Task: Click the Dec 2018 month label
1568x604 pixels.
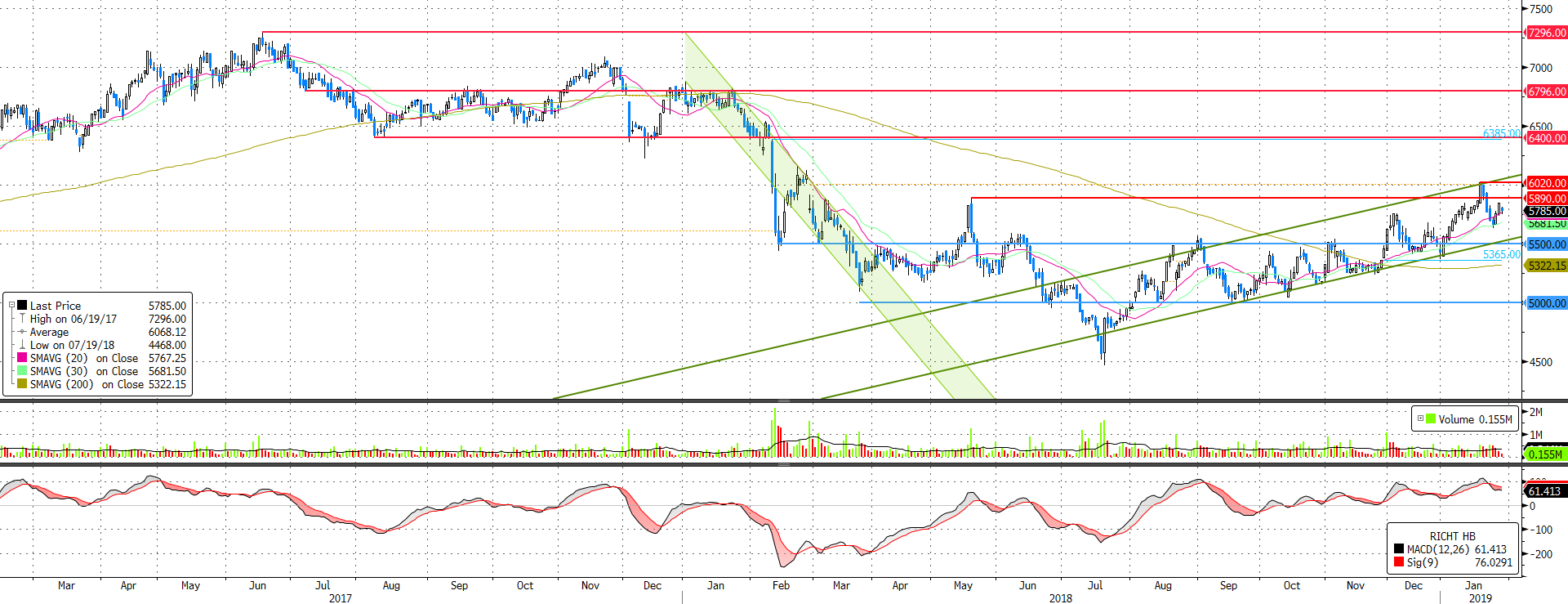Action: (x=1413, y=585)
